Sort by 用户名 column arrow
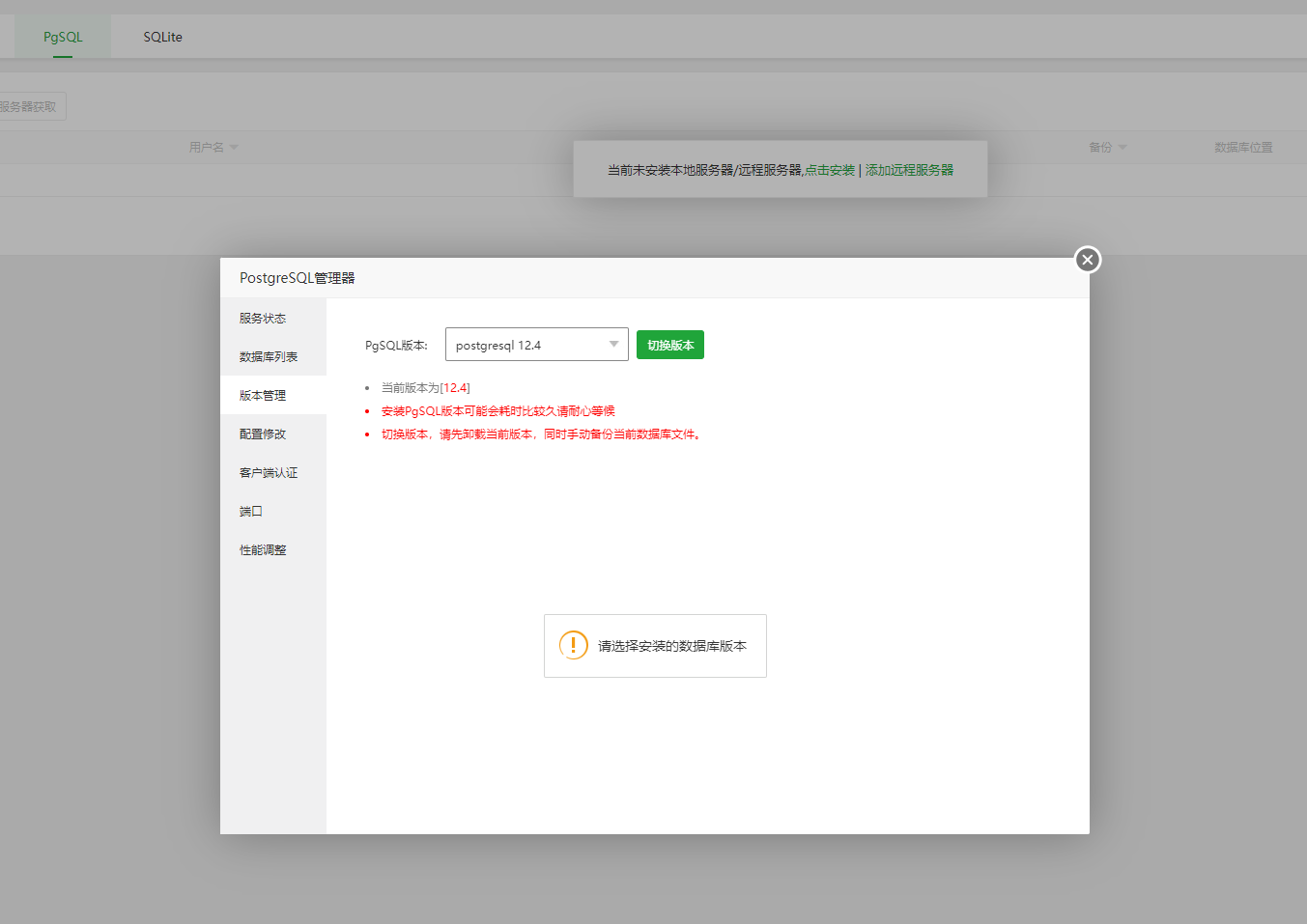 [234, 148]
